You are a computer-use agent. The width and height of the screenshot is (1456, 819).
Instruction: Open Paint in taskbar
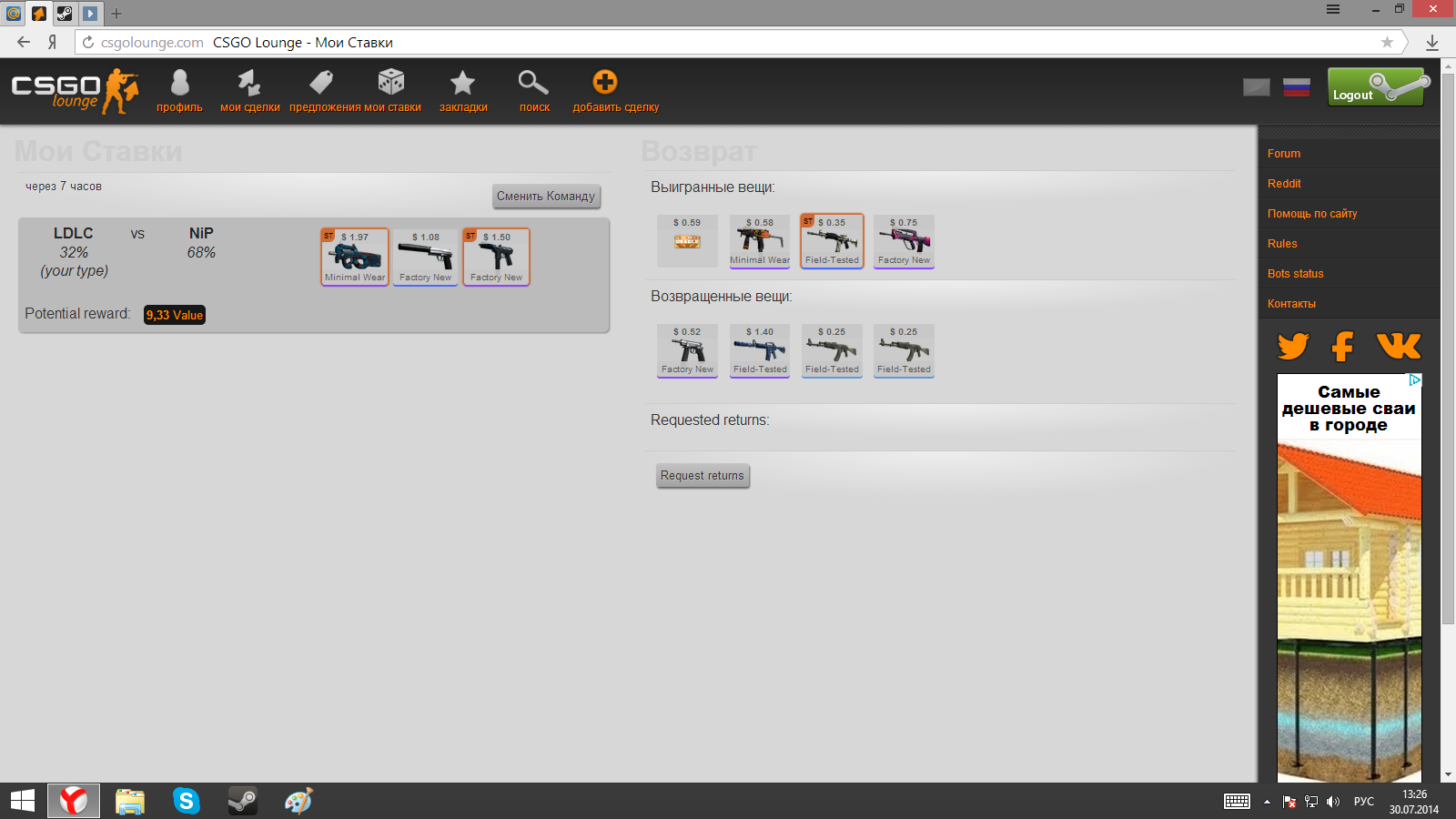(298, 801)
